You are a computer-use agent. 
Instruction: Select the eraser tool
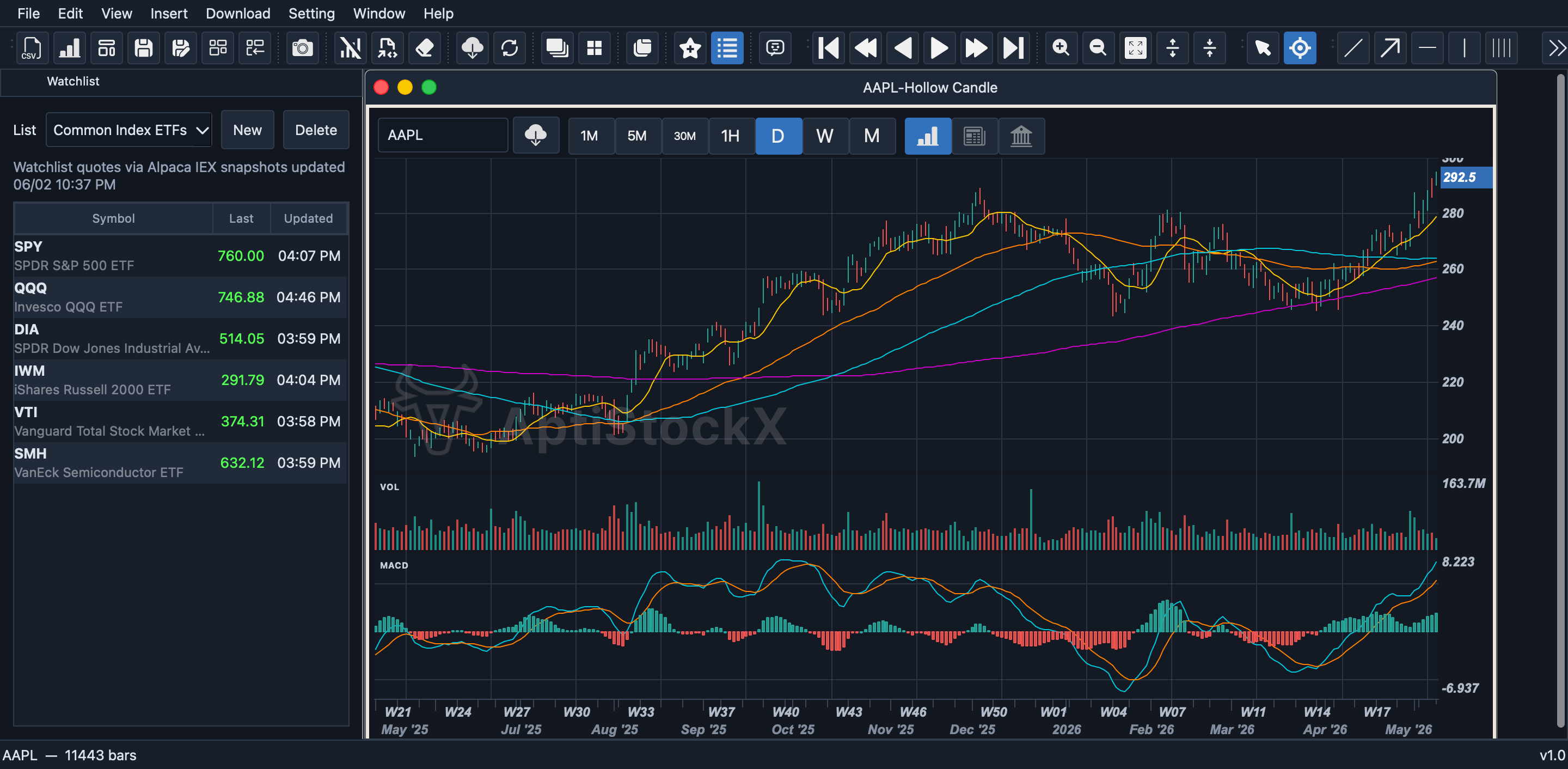click(425, 47)
